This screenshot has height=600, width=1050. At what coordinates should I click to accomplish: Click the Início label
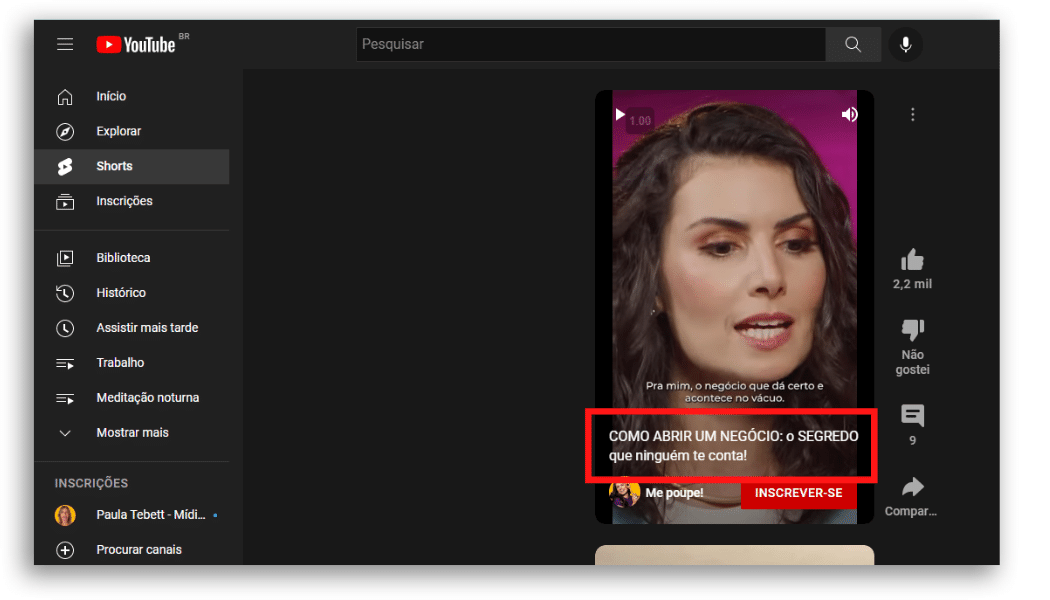111,96
